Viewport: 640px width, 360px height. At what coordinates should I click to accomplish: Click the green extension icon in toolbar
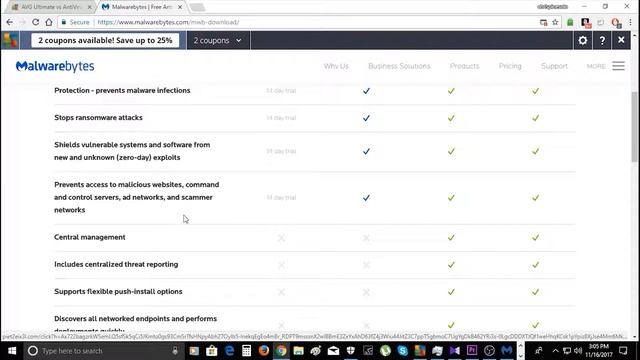pos(570,22)
